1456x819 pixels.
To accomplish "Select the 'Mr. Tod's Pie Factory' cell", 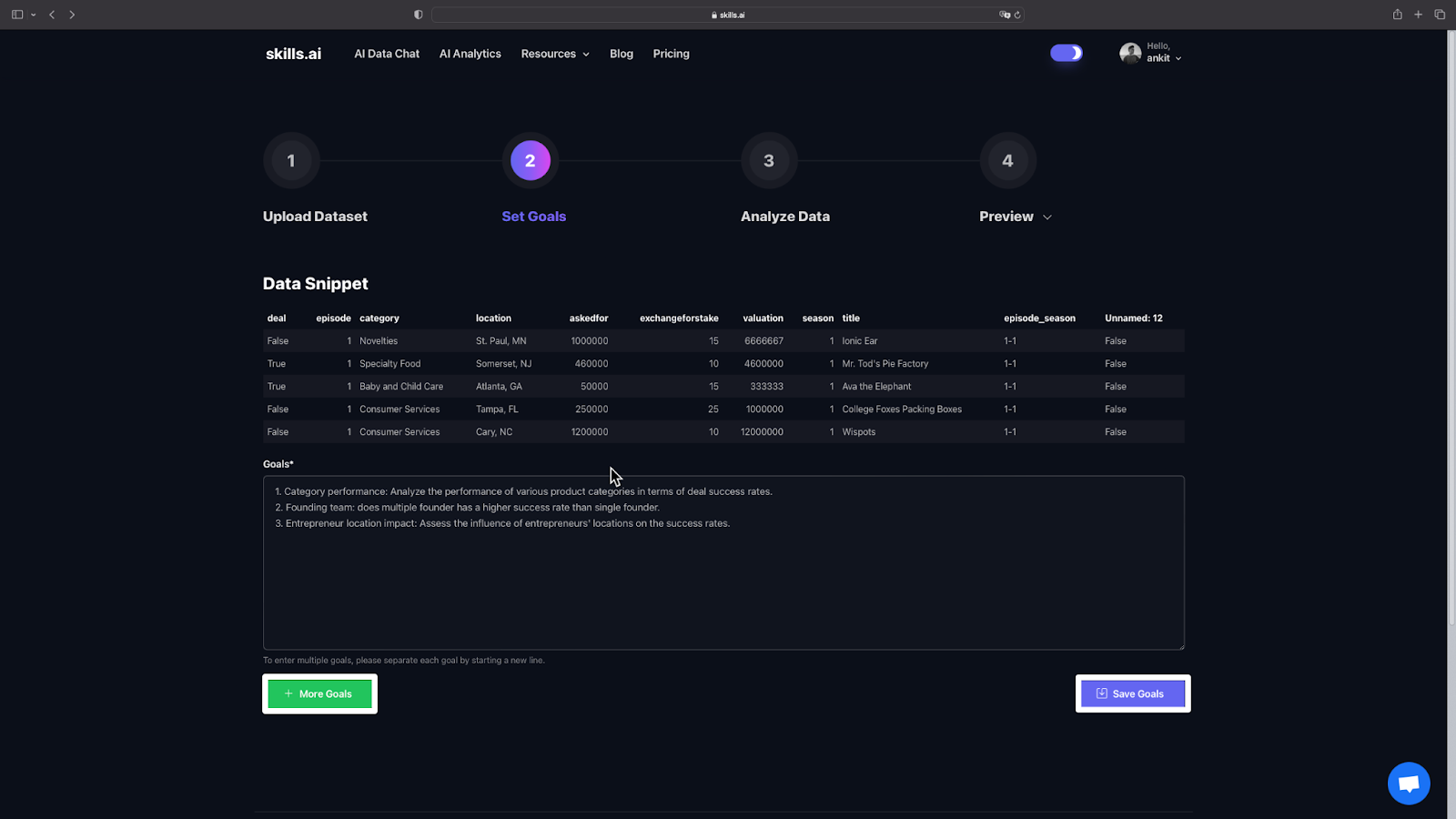I will point(885,364).
